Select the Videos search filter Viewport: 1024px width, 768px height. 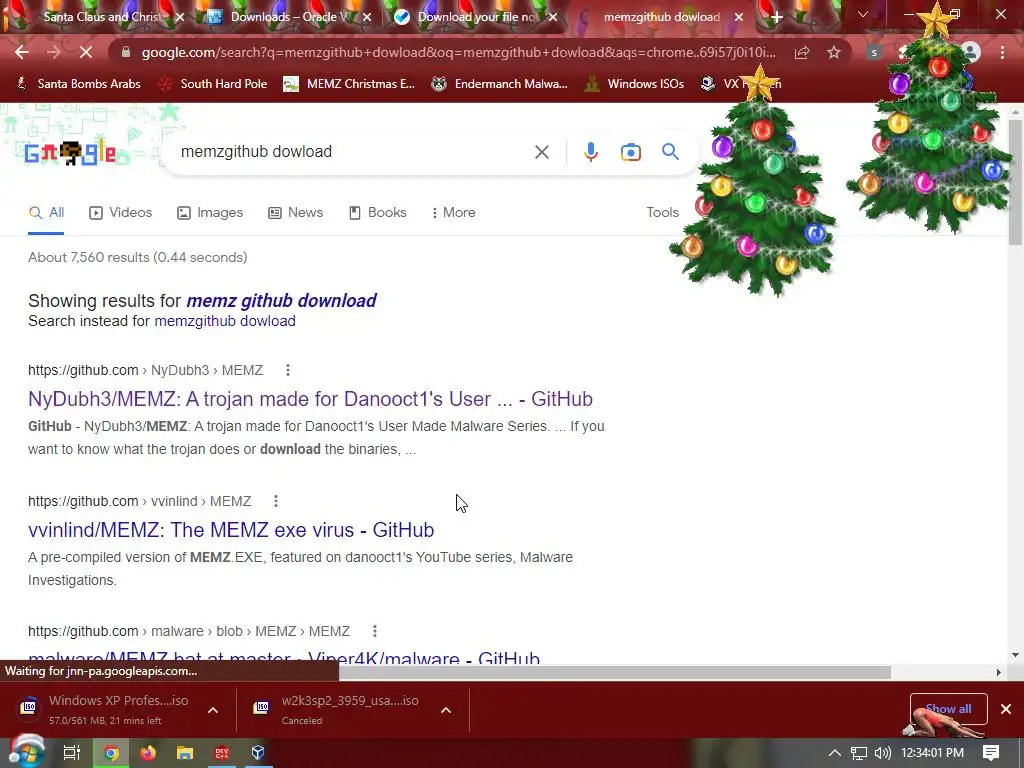click(120, 212)
